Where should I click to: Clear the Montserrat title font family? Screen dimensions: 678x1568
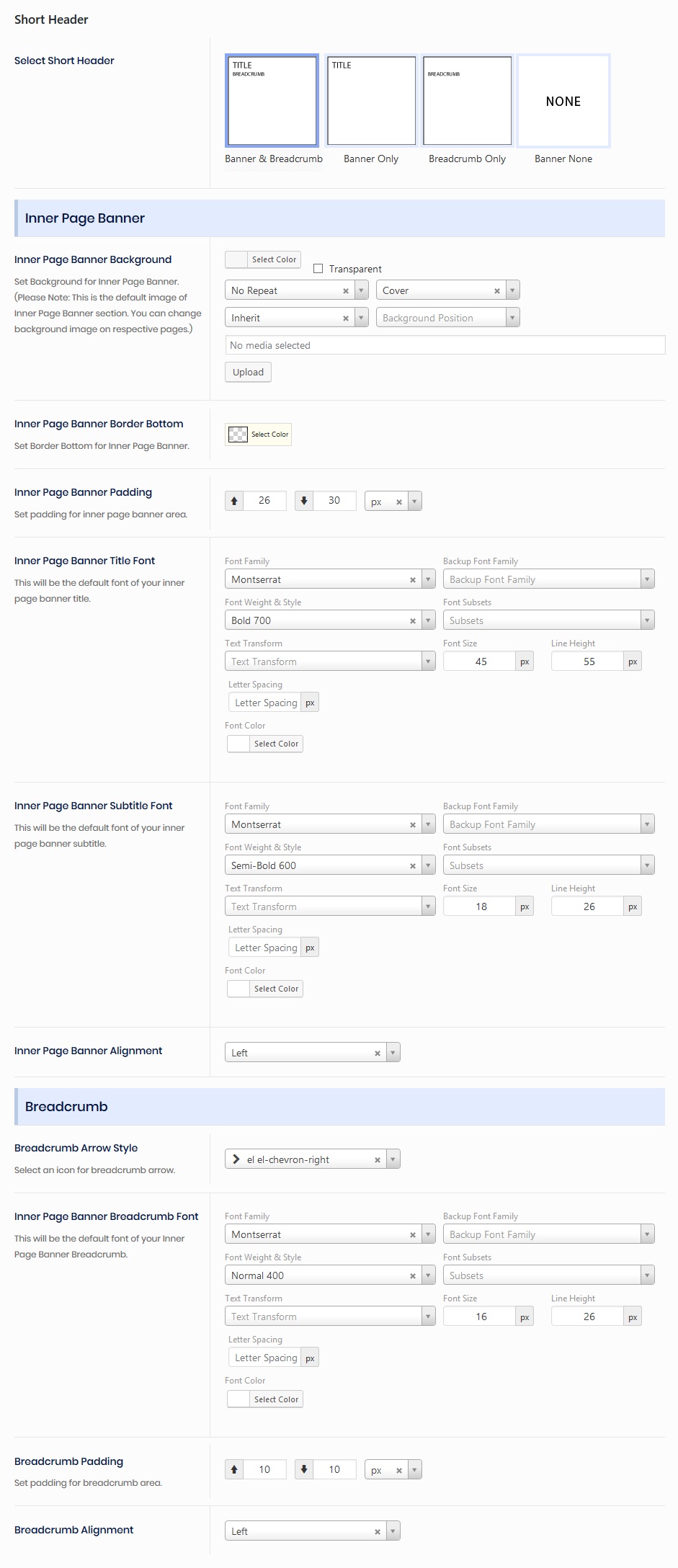413,580
